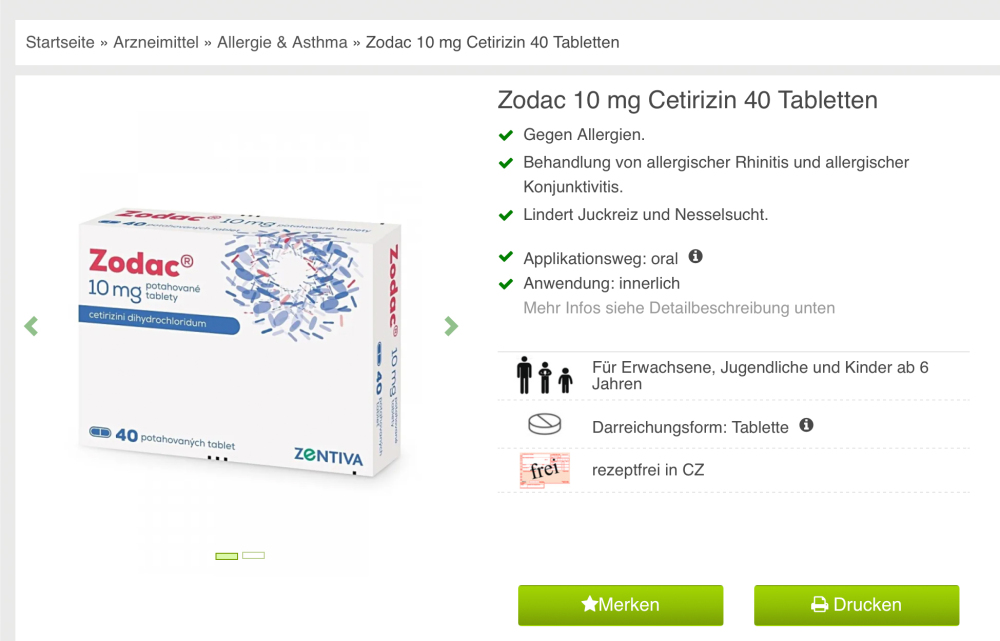Click the info icon beside Darreichungsform: Tablette
The height and width of the screenshot is (641, 1000).
pos(806,425)
